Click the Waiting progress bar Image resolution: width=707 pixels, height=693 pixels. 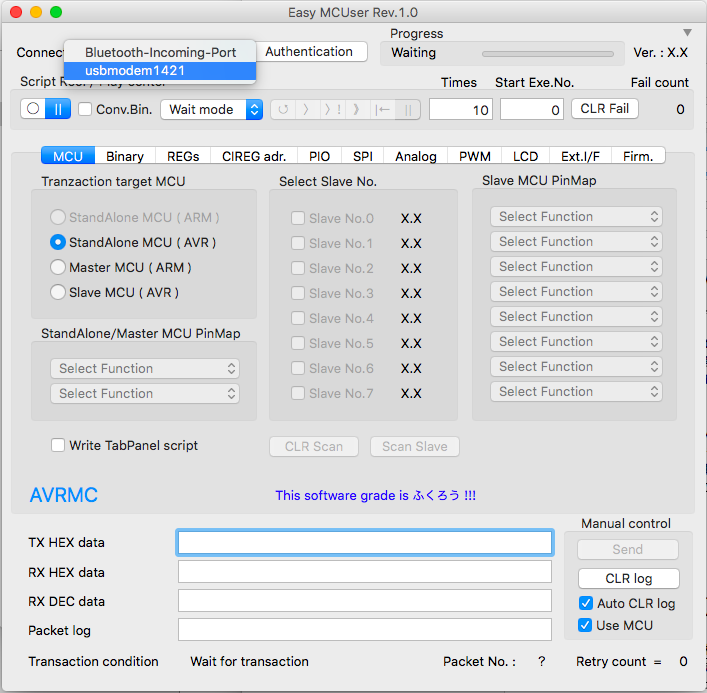point(547,54)
